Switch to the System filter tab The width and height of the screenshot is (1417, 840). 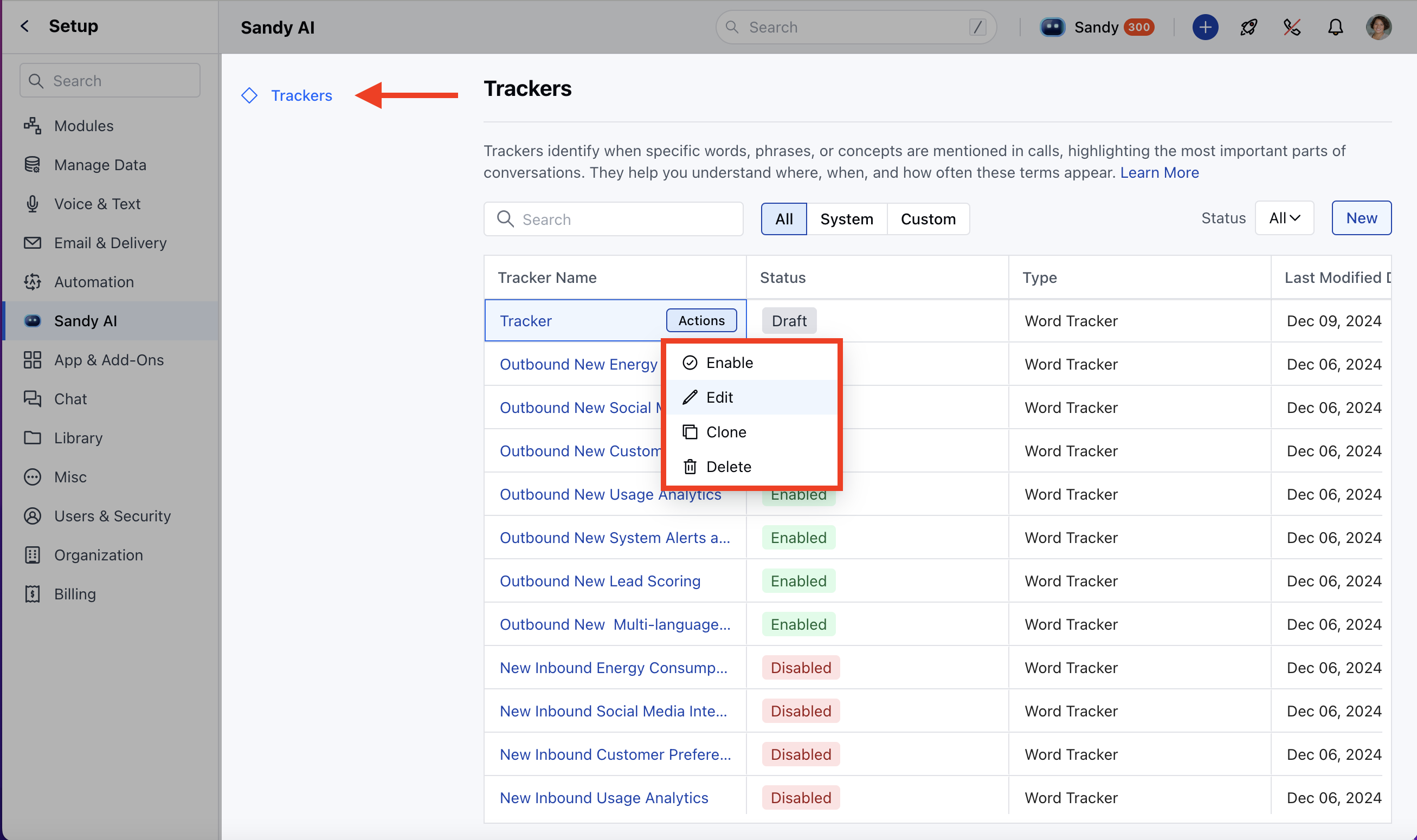pyautogui.click(x=846, y=219)
